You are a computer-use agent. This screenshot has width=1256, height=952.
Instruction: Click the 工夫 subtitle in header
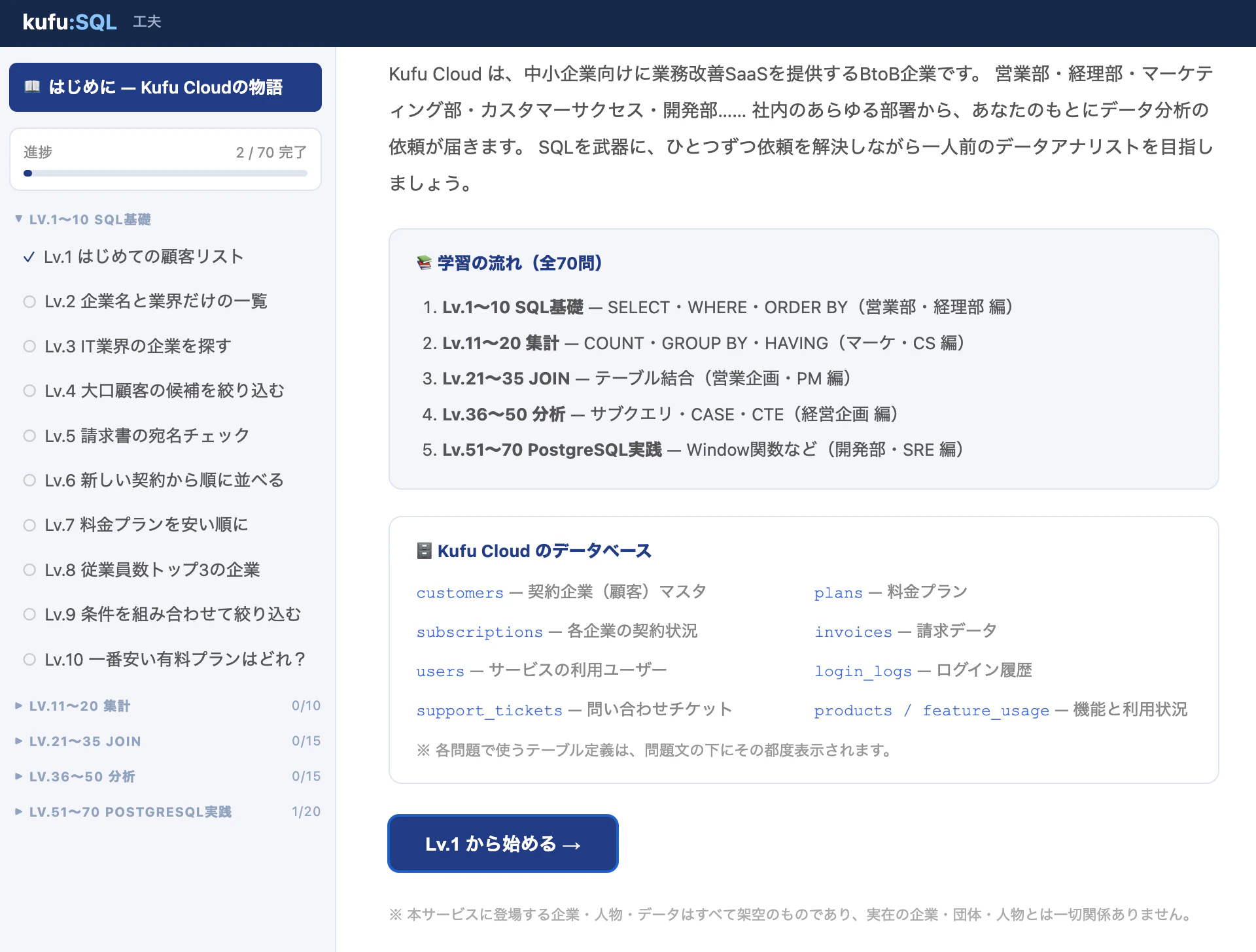(147, 22)
